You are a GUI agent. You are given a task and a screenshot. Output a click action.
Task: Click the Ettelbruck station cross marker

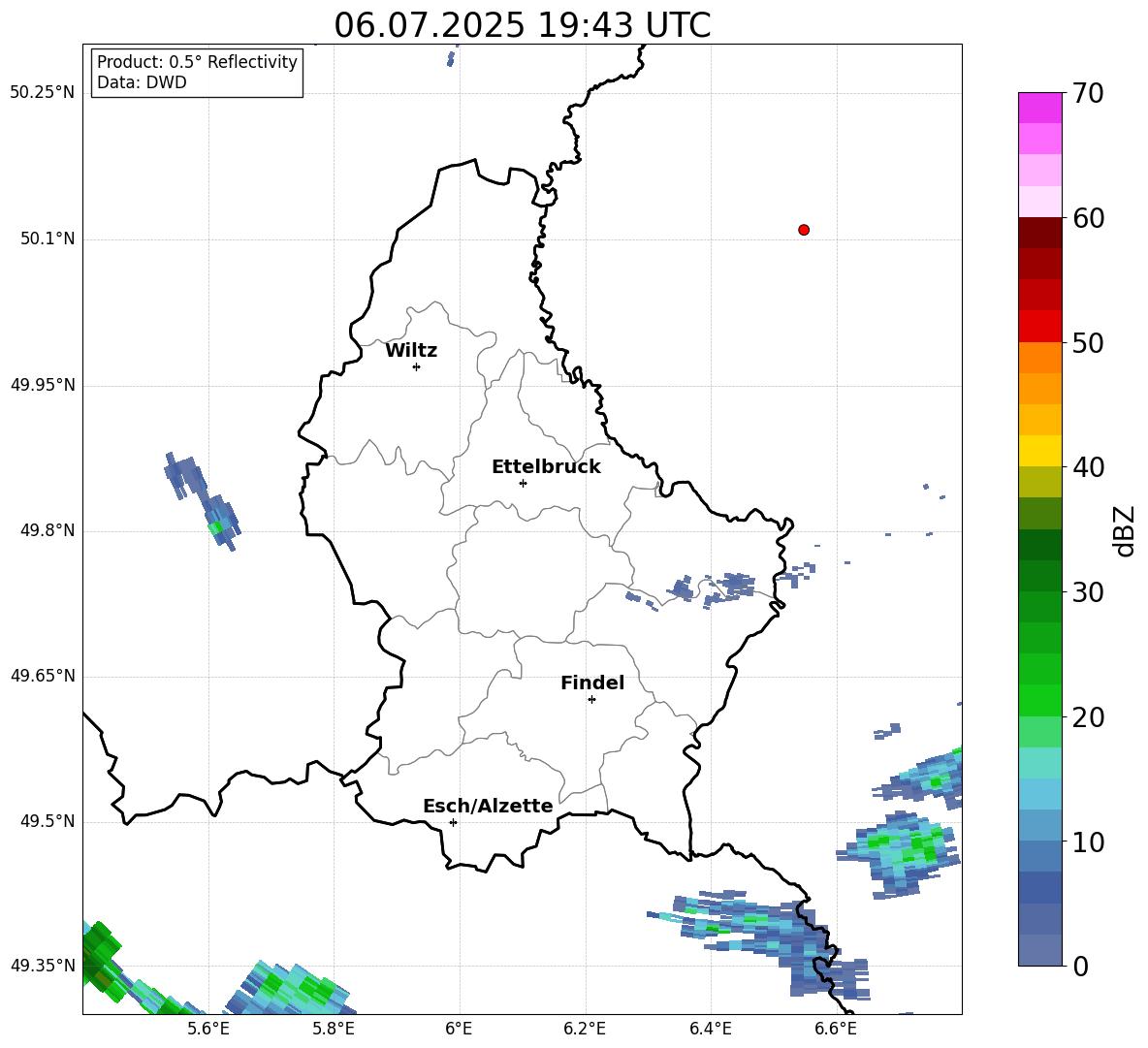click(x=523, y=483)
